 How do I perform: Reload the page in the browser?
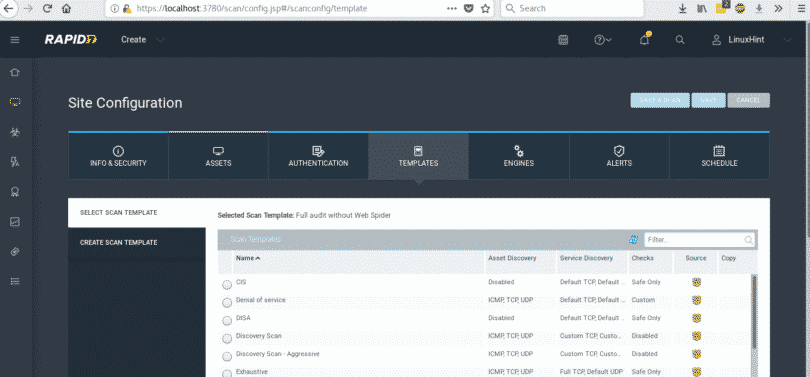[47, 8]
